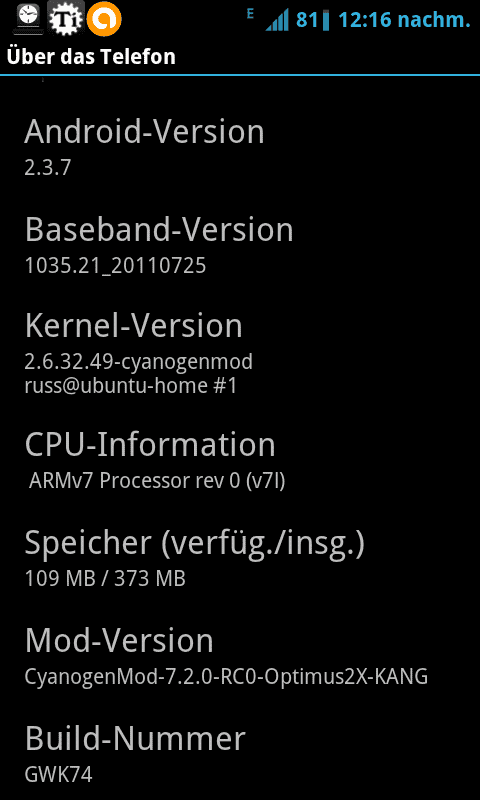Tap the battery level 81 indicator
This screenshot has height=800, width=480.
click(x=313, y=20)
